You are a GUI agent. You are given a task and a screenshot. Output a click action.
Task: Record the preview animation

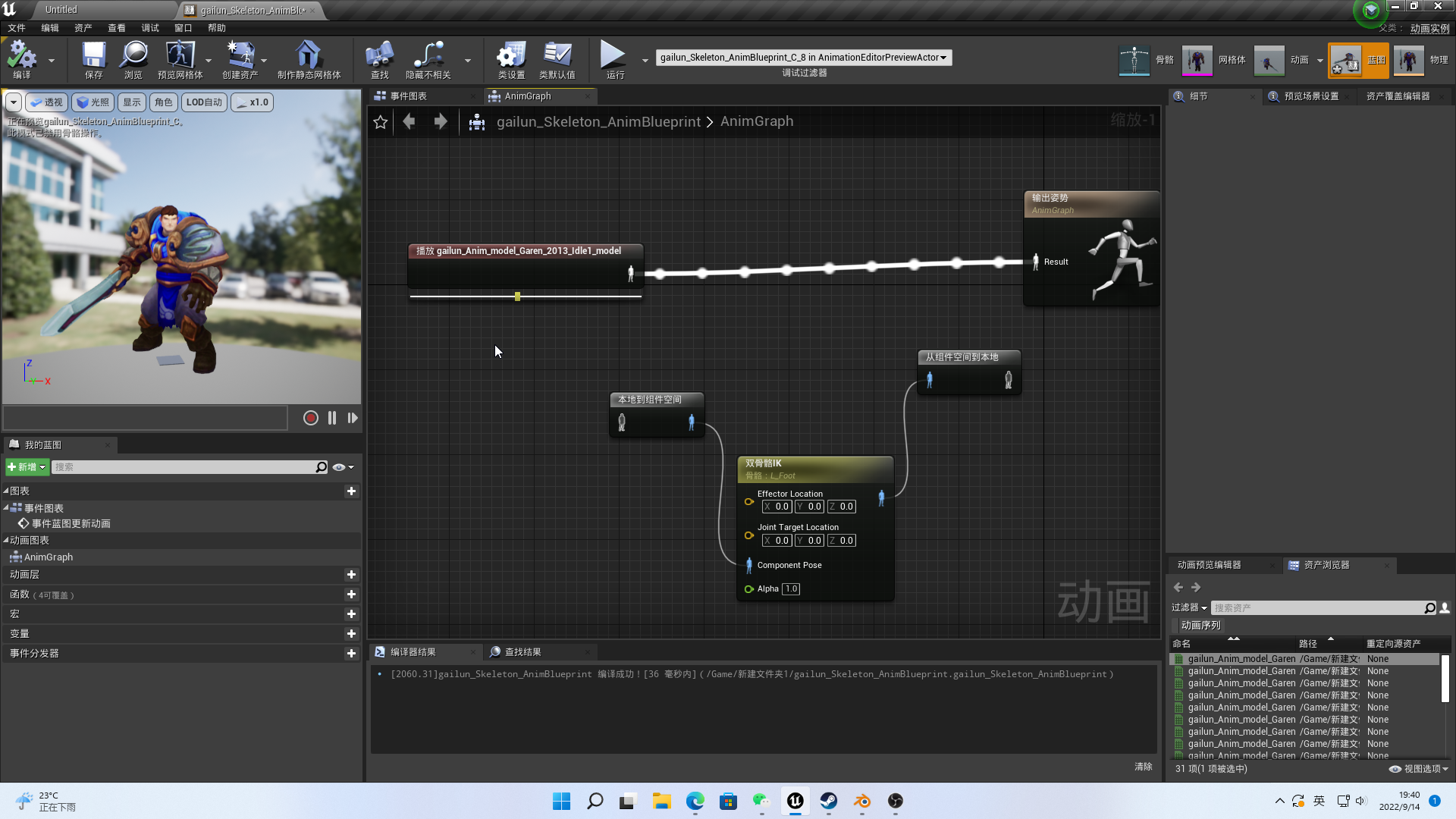tap(310, 418)
